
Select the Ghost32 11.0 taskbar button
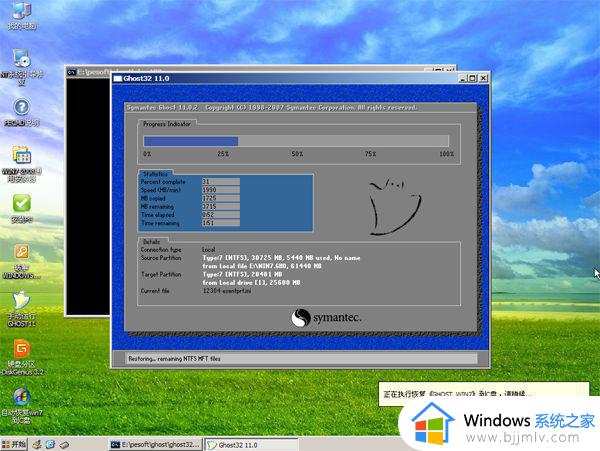pyautogui.click(x=251, y=445)
